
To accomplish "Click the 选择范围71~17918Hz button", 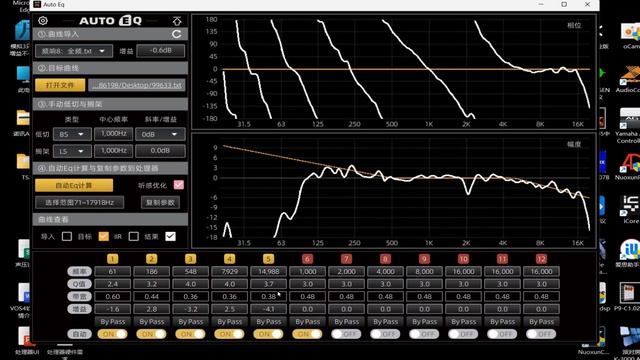I will click(80, 202).
